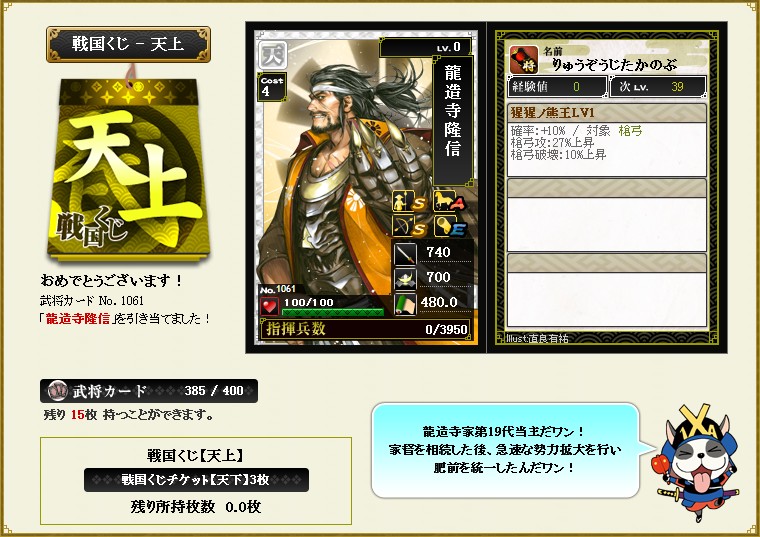The width and height of the screenshot is (760, 537).
Task: Click the siege weapon aptitude E icon
Action: tap(449, 226)
